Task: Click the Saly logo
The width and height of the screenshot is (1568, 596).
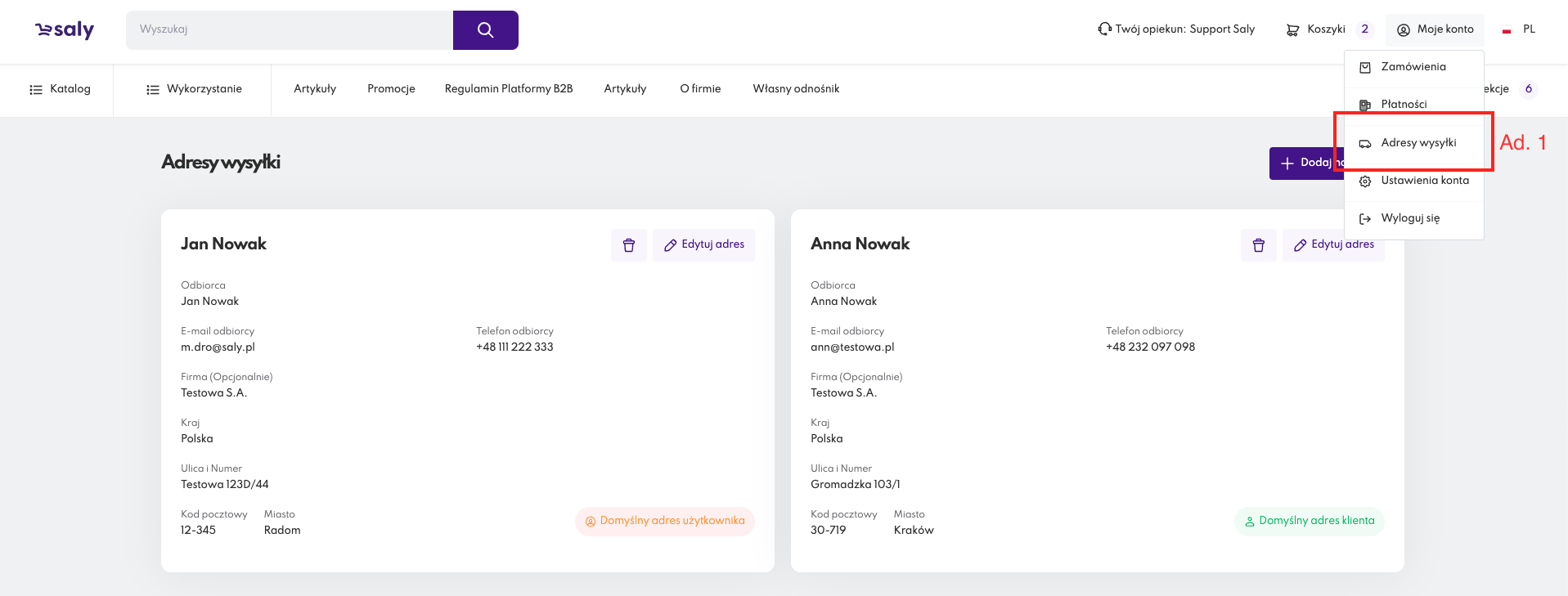Action: pyautogui.click(x=65, y=30)
